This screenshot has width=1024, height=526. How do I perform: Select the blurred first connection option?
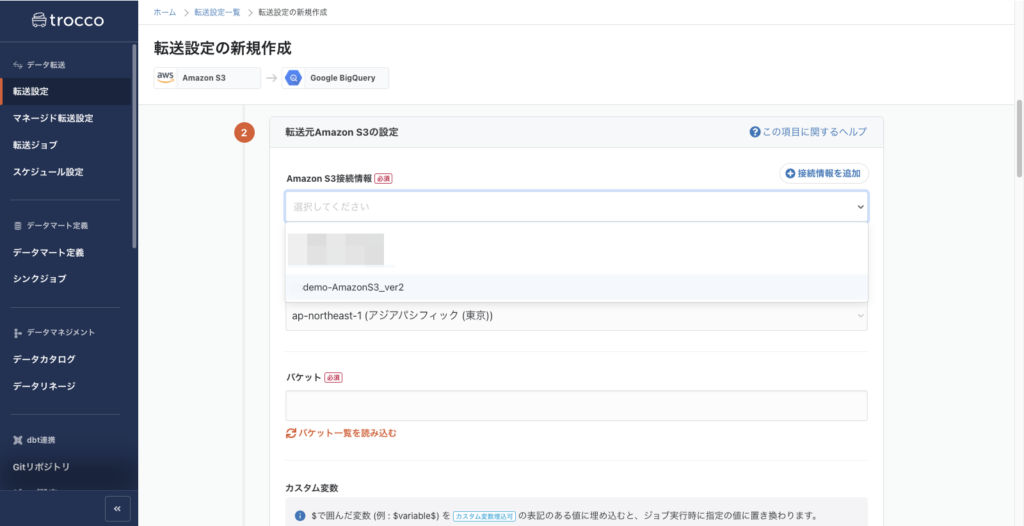[x=336, y=247]
